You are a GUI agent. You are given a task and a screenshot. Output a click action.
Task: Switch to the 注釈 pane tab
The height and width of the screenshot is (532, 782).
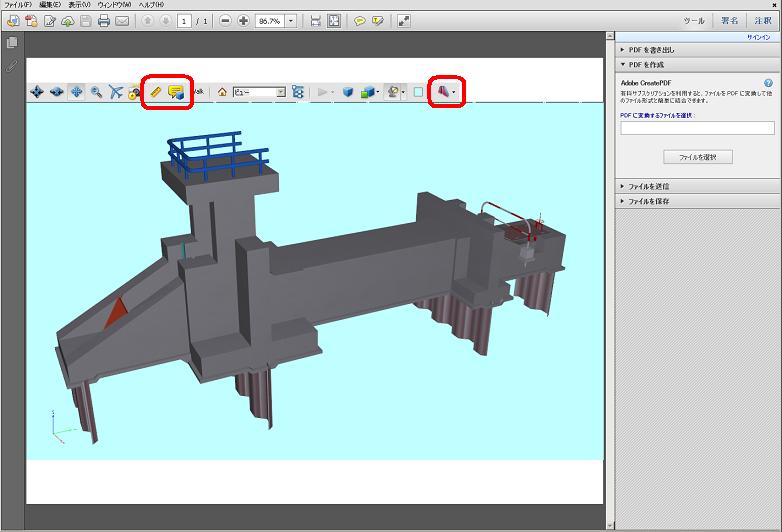click(x=763, y=21)
